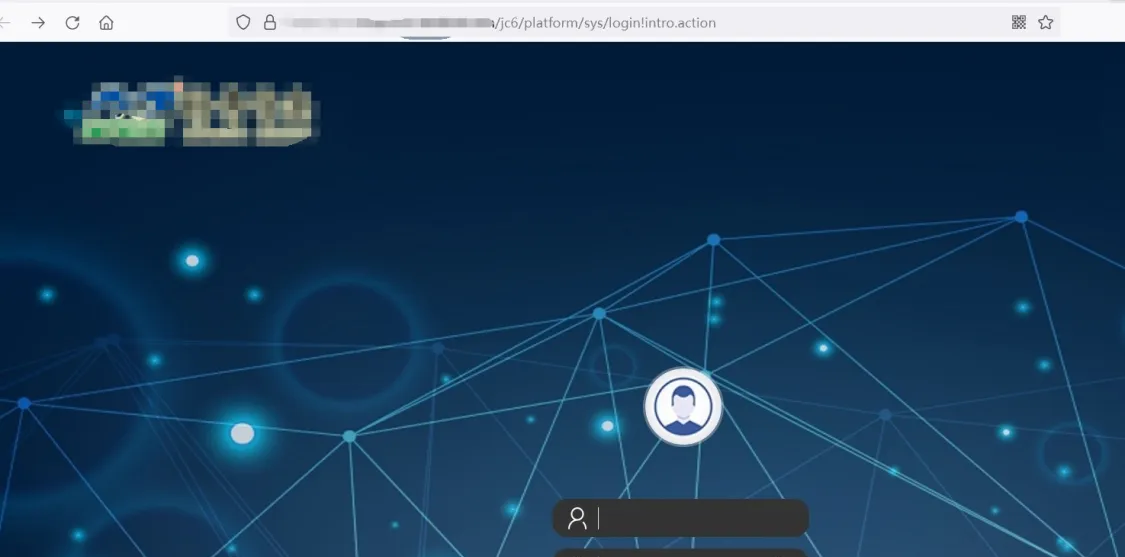1125x557 pixels.
Task: Click the padlock site security icon
Action: click(x=270, y=23)
